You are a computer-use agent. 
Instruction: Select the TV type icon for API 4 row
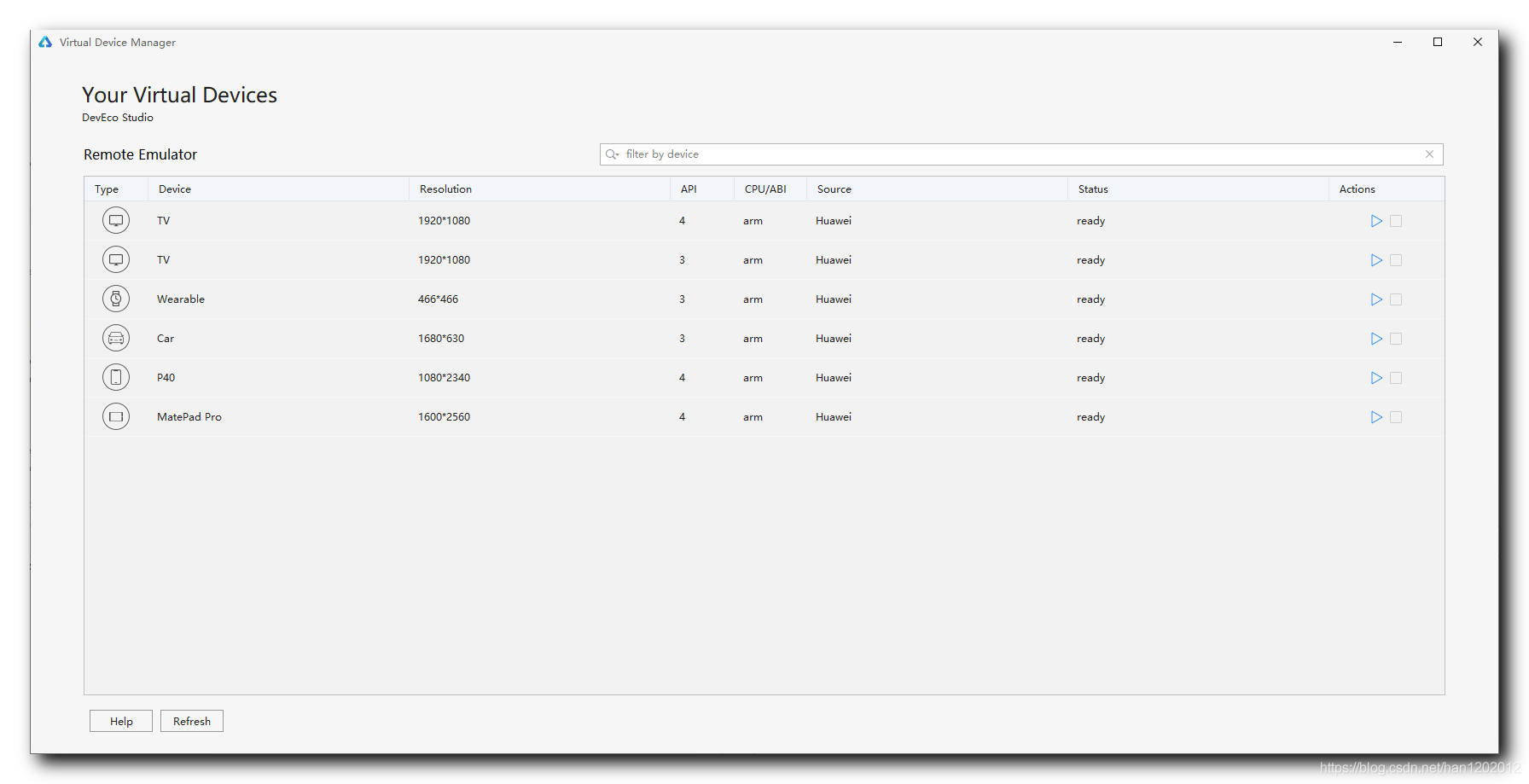pos(116,220)
